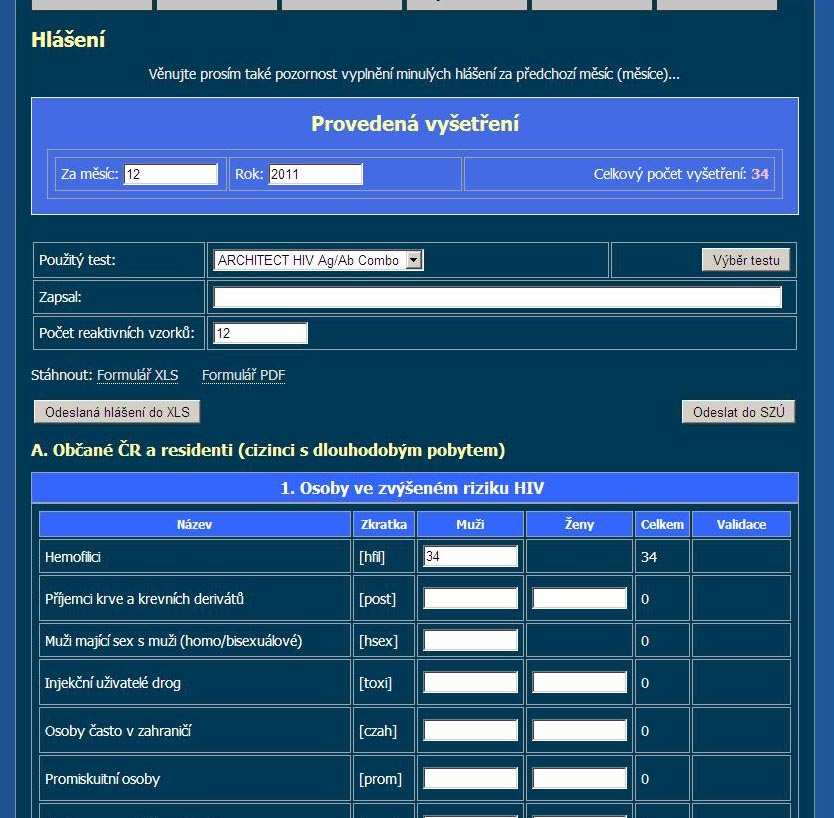
Task: Click the Název column header
Action: coord(195,524)
